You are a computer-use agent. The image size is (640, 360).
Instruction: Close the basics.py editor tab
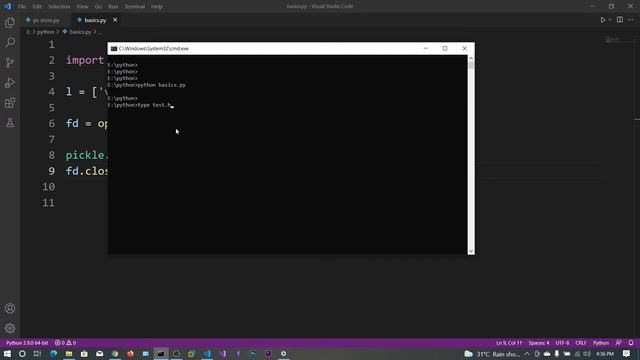click(115, 20)
